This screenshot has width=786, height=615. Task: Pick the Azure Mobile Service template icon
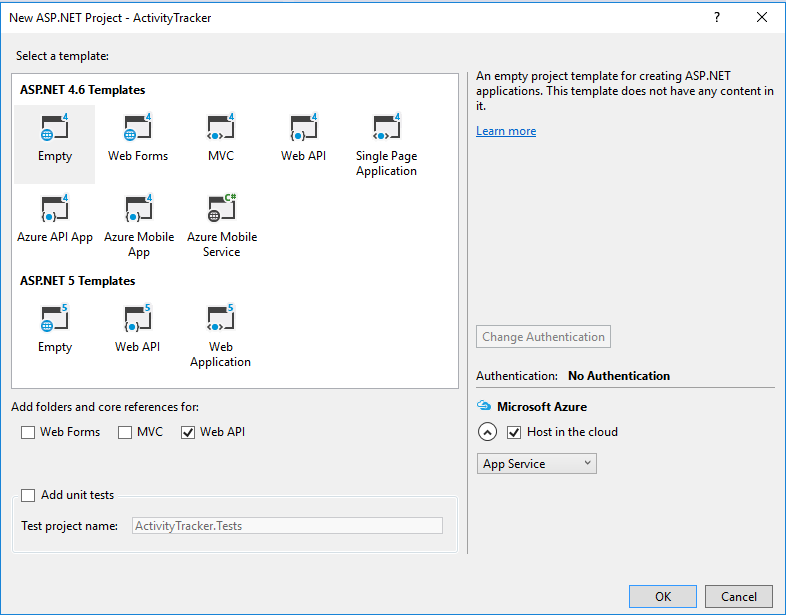point(222,208)
